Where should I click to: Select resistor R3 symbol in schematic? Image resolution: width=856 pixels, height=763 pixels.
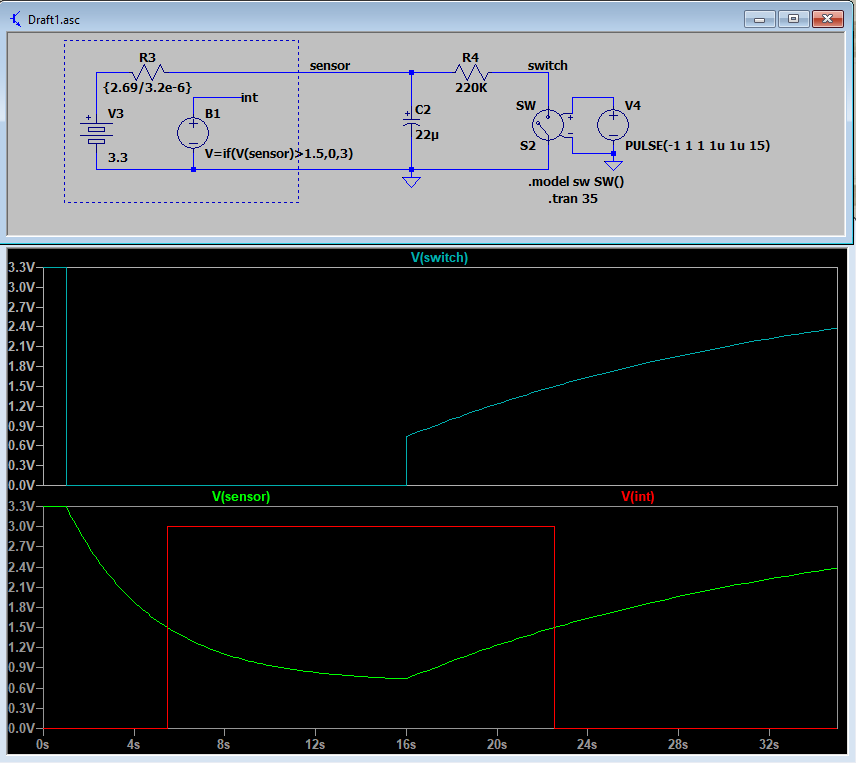(147, 72)
